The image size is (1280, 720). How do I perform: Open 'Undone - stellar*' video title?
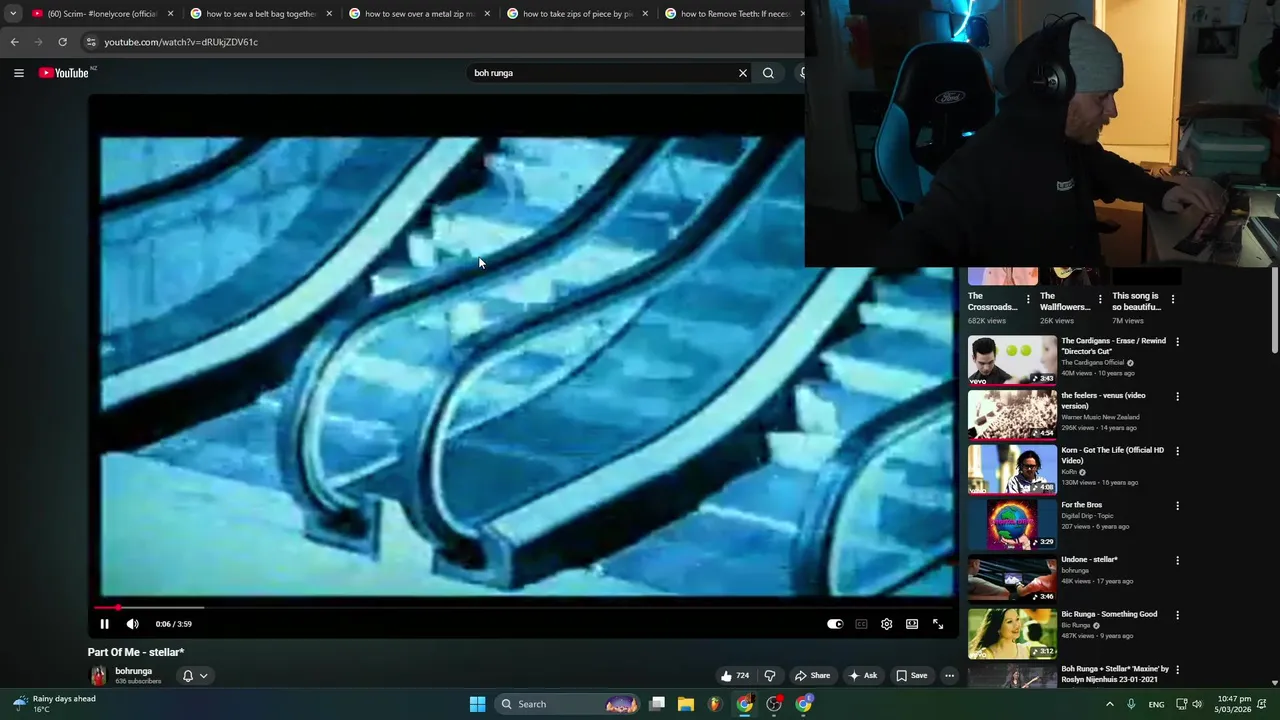coord(1089,560)
